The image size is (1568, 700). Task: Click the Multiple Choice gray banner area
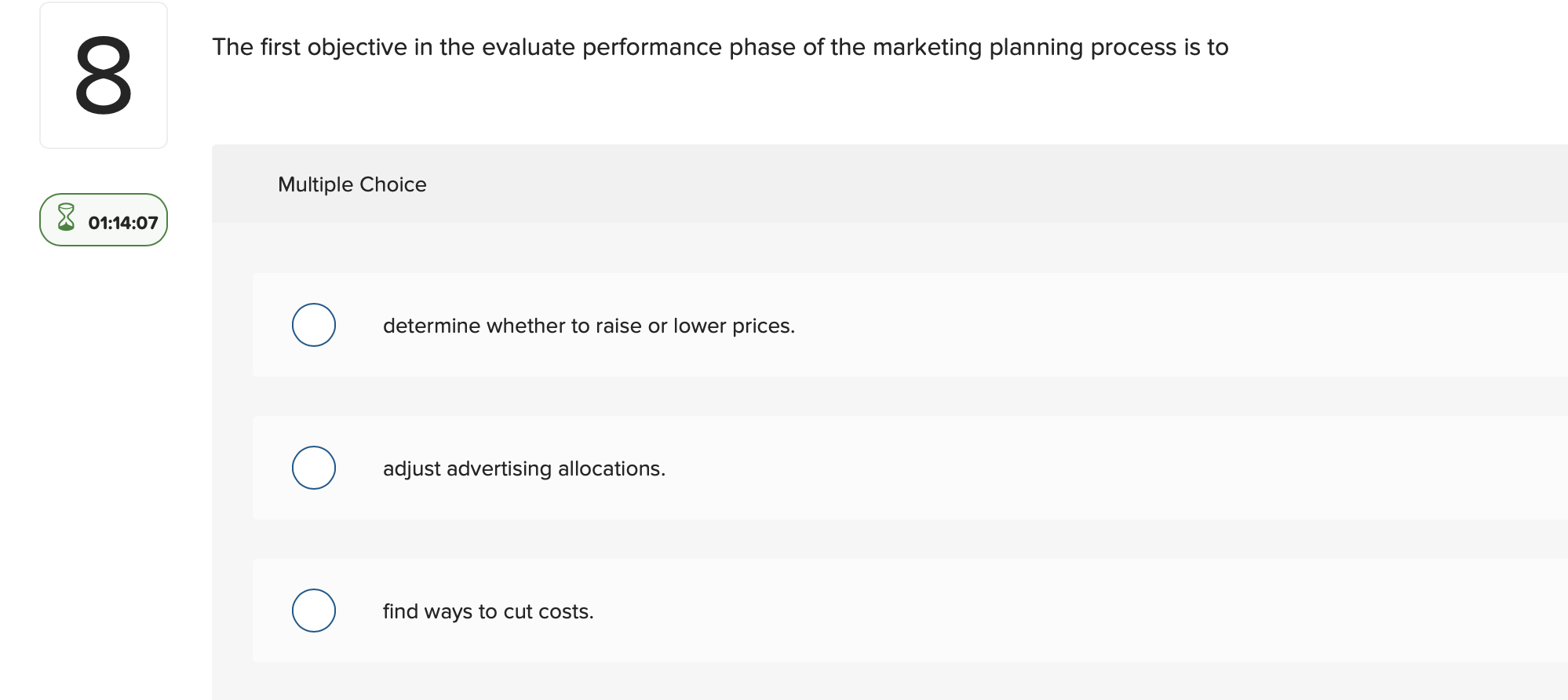coord(863,184)
